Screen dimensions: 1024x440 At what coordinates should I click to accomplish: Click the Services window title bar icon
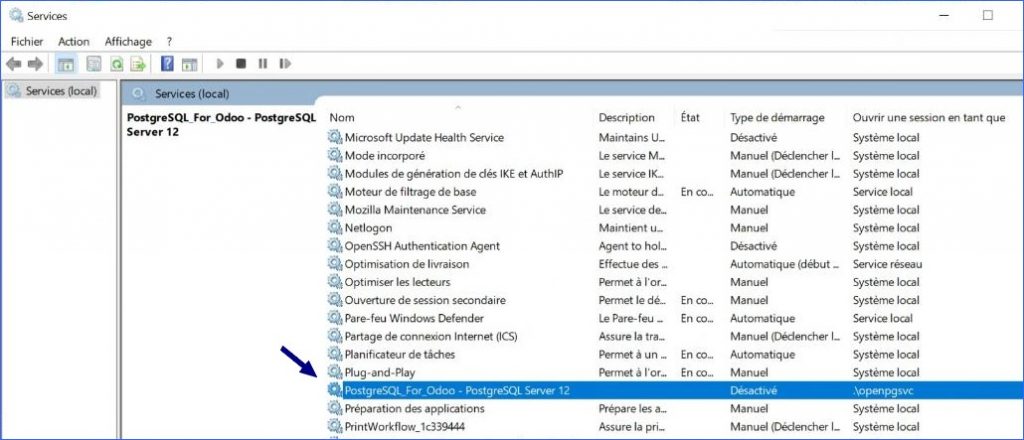pos(16,14)
